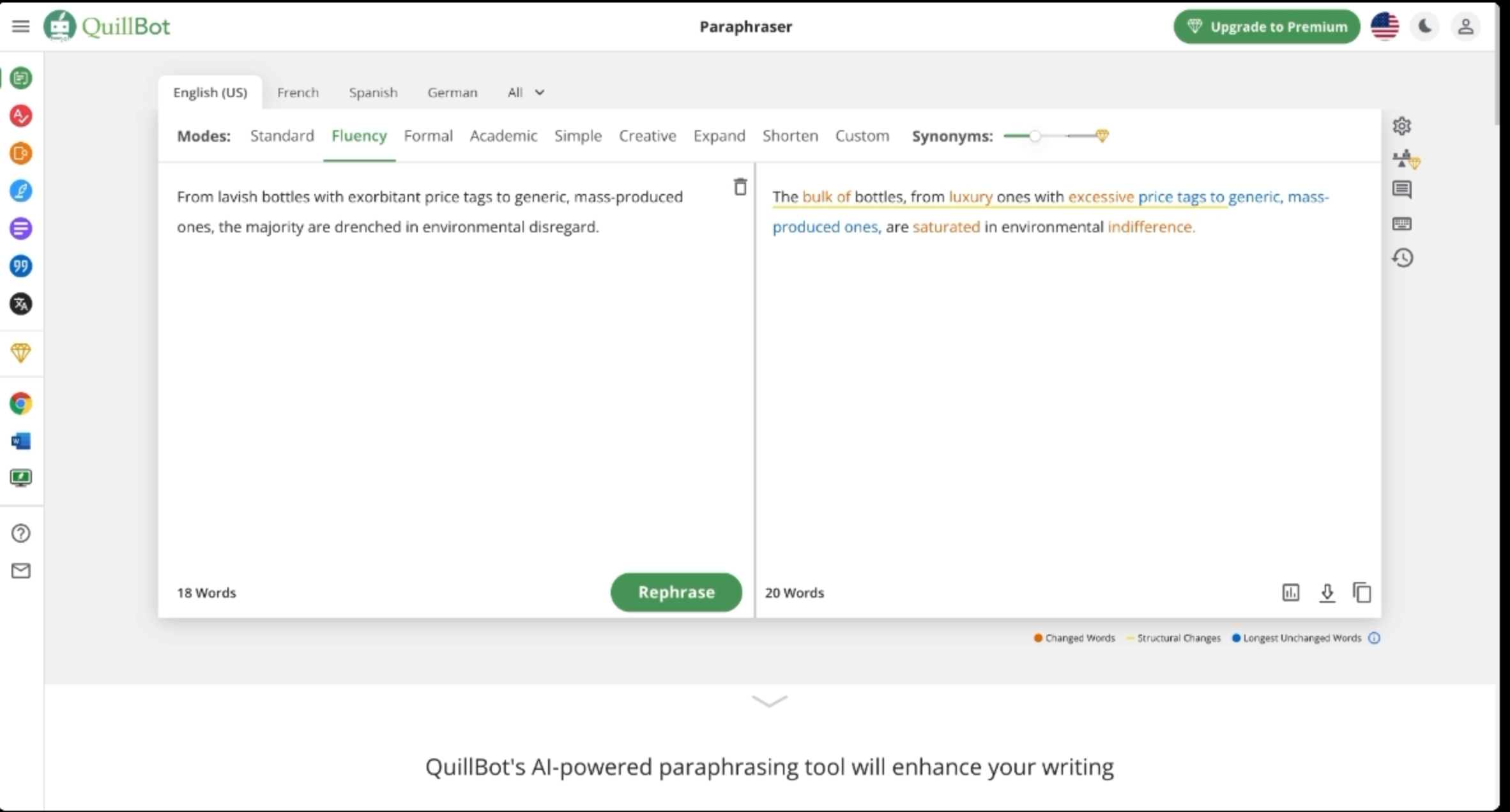Screen dimensions: 1510x812
Task: Show statistics with the bar chart icon
Action: pyautogui.click(x=1290, y=592)
